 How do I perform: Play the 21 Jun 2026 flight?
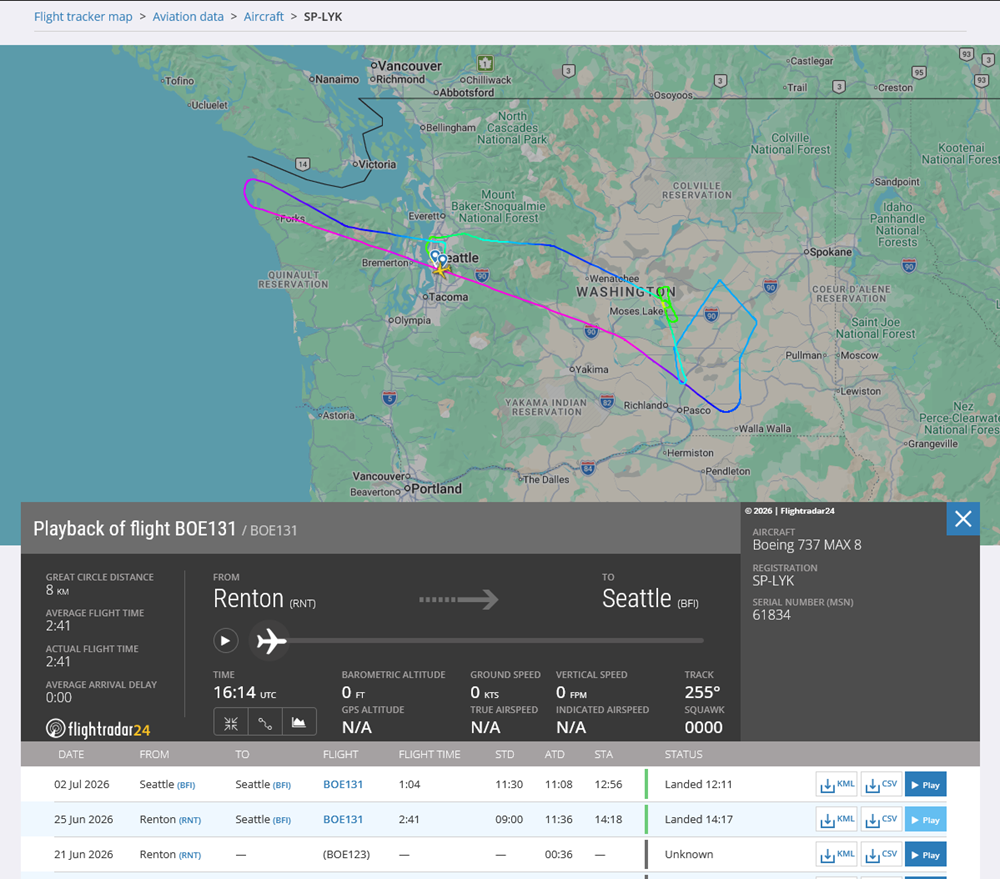pos(925,855)
